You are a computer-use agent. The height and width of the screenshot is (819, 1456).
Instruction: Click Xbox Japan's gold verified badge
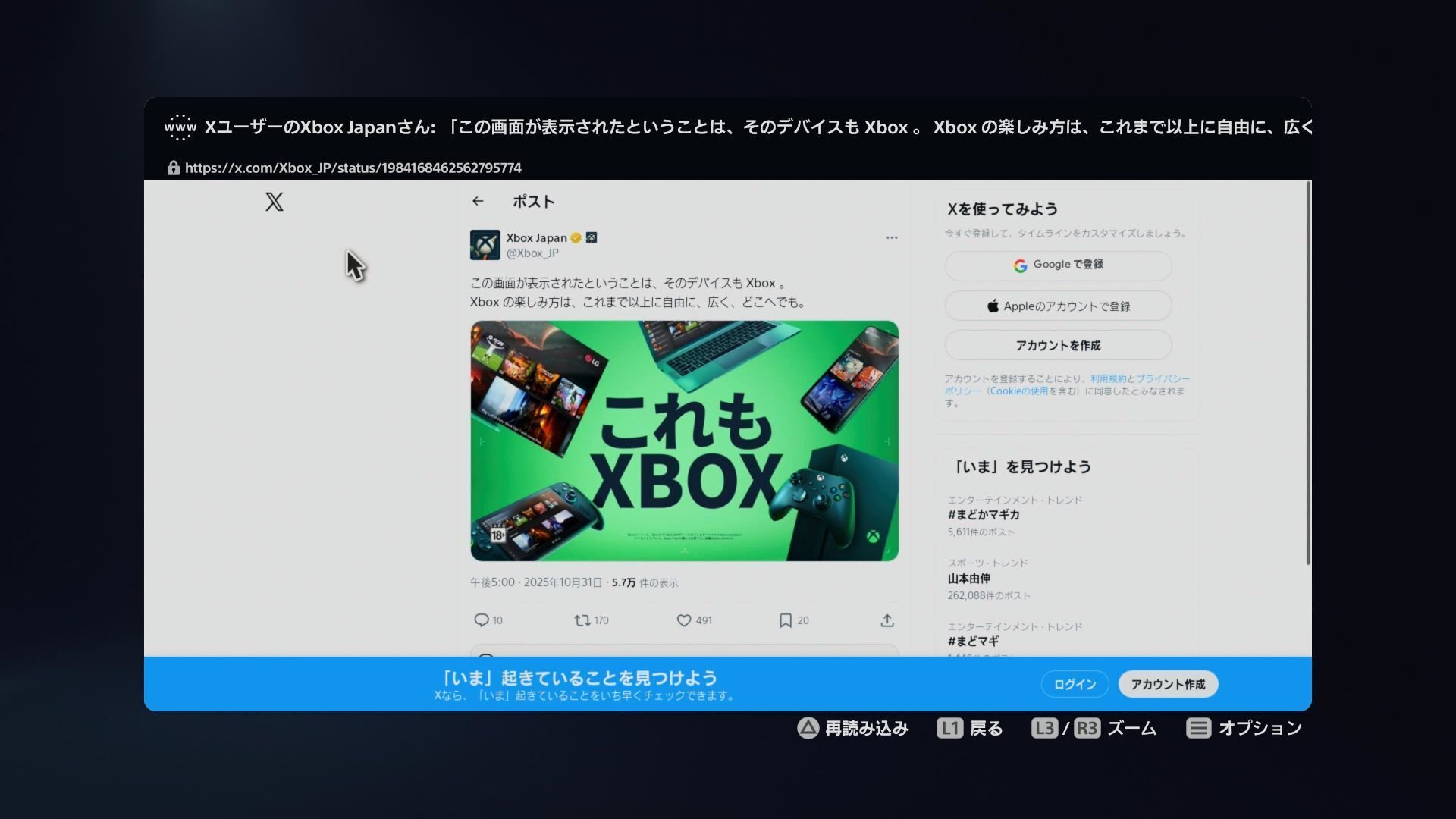click(x=575, y=237)
